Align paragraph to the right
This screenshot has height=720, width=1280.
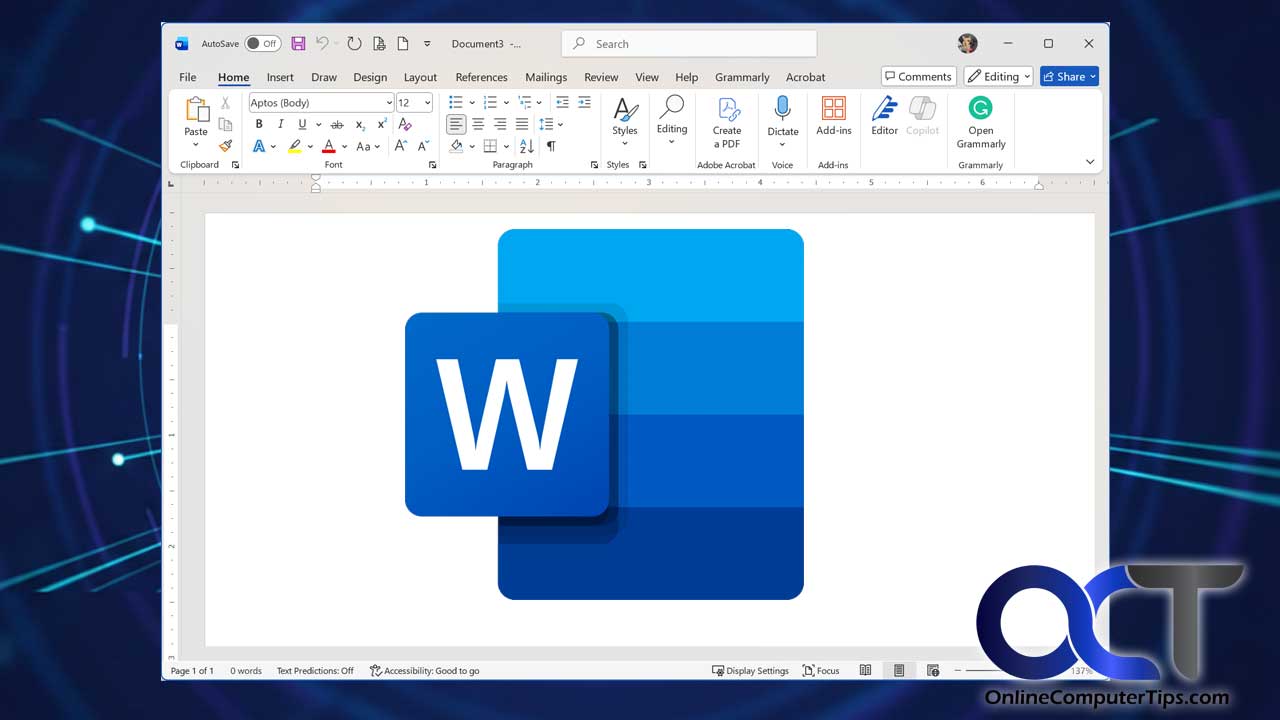pyautogui.click(x=500, y=124)
